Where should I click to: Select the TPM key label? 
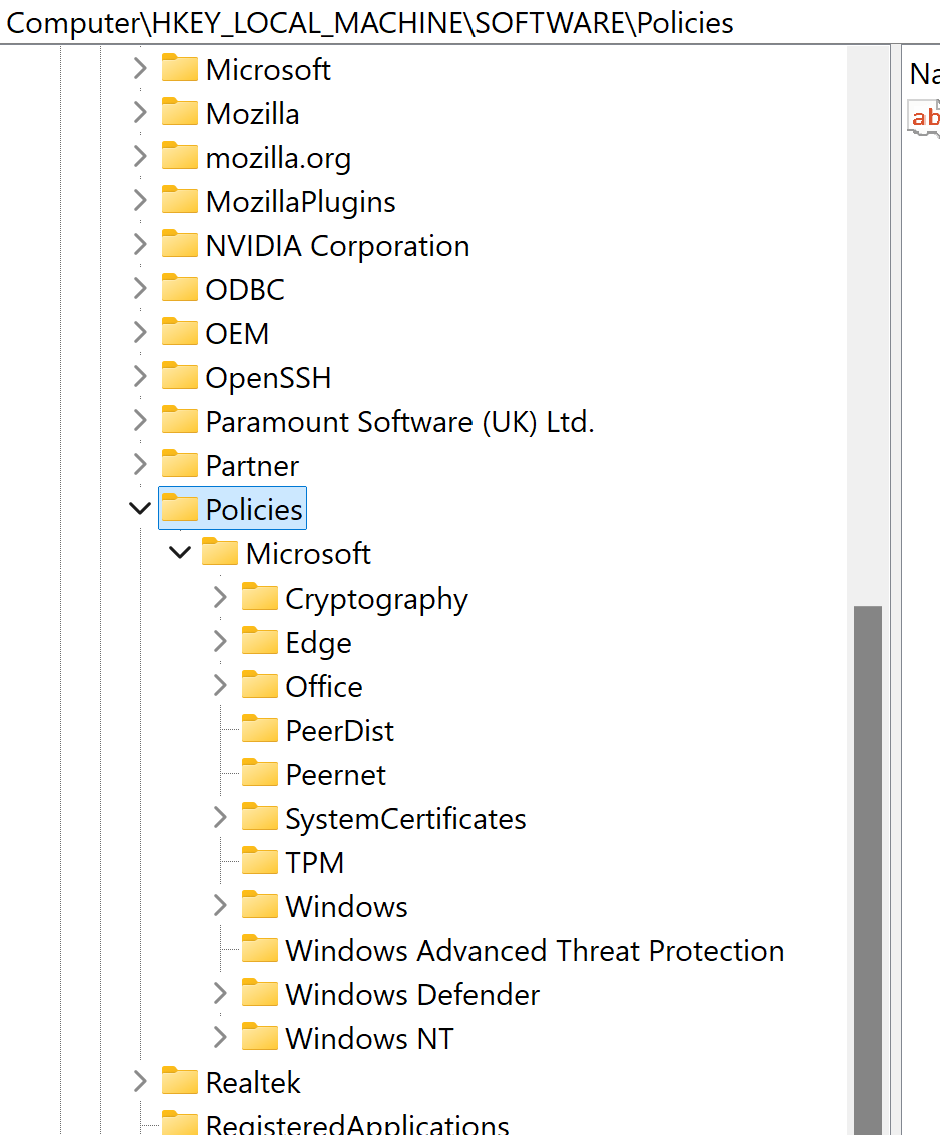point(315,863)
